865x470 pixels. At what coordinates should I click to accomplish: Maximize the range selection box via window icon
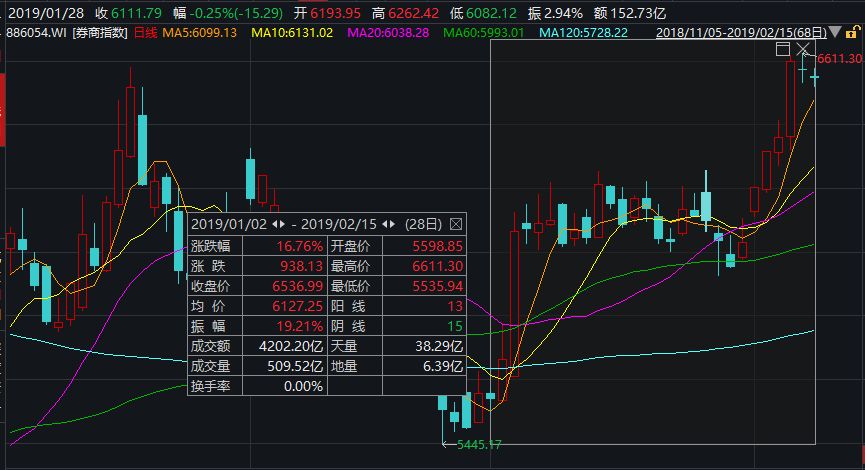[783, 49]
